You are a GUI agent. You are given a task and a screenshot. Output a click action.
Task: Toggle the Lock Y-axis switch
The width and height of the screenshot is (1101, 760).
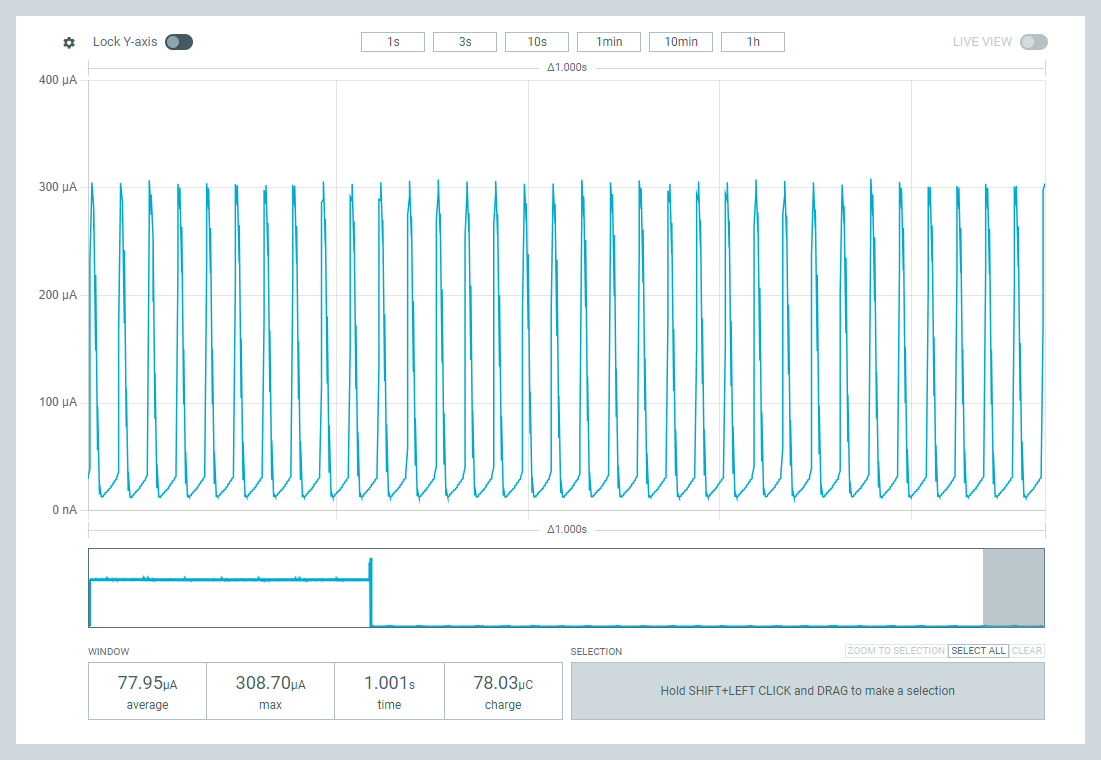coord(179,42)
